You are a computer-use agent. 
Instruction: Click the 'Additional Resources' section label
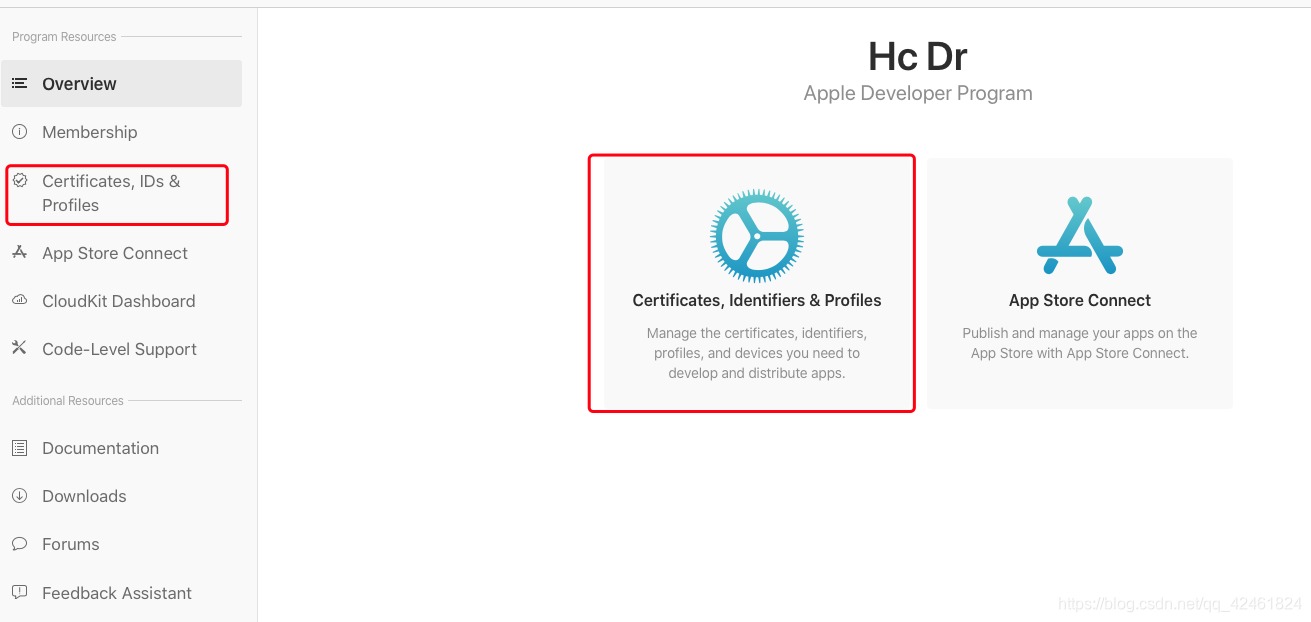click(x=68, y=401)
